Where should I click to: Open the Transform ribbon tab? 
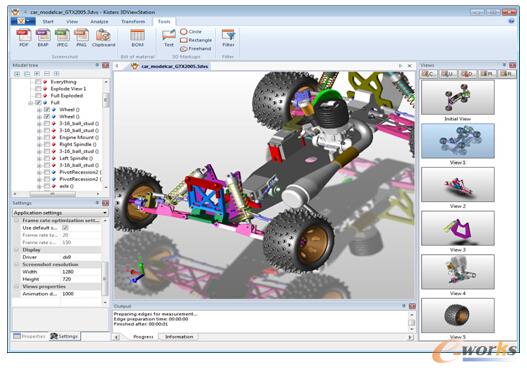(x=133, y=22)
